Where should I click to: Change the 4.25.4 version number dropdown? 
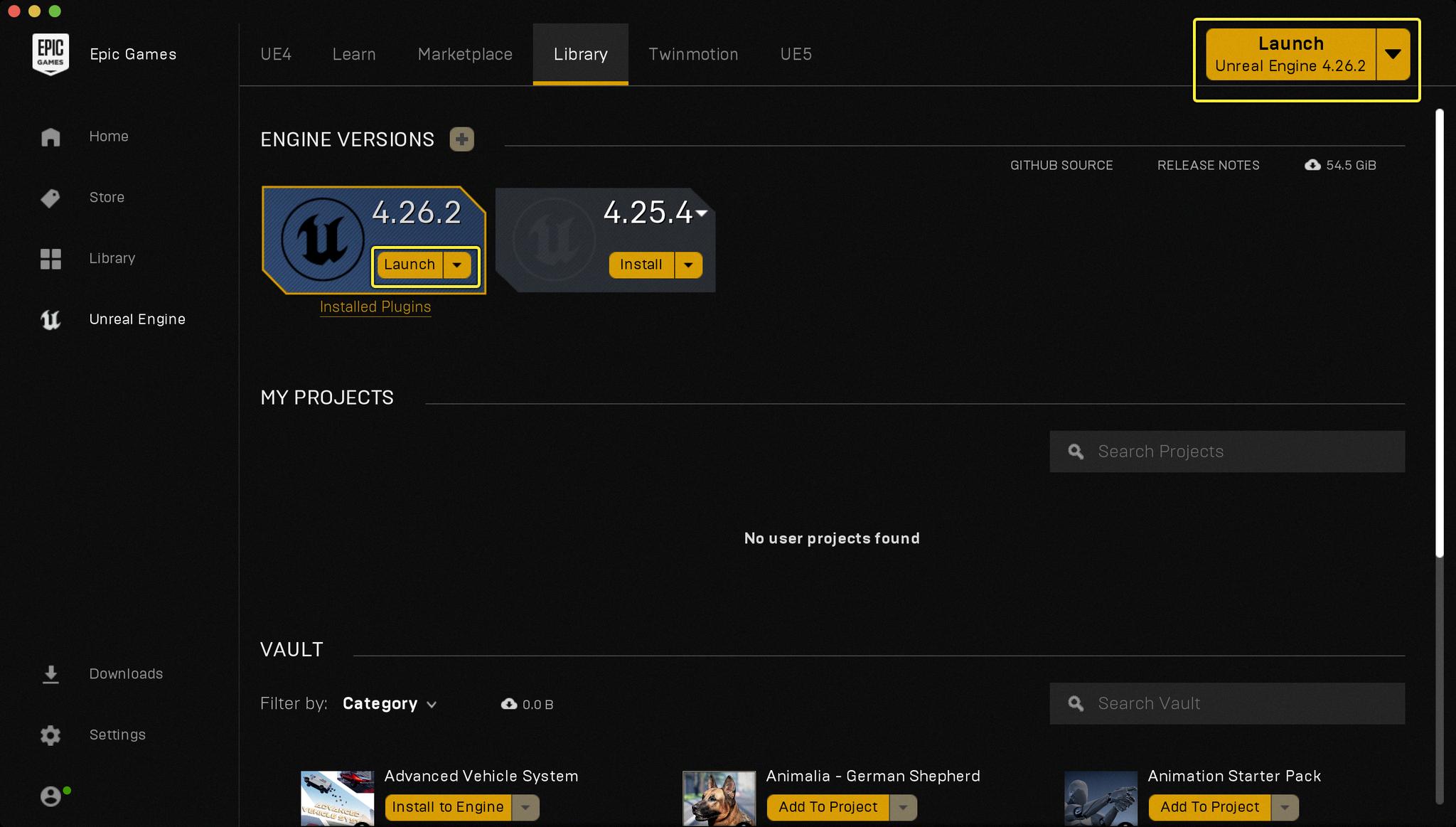point(702,213)
